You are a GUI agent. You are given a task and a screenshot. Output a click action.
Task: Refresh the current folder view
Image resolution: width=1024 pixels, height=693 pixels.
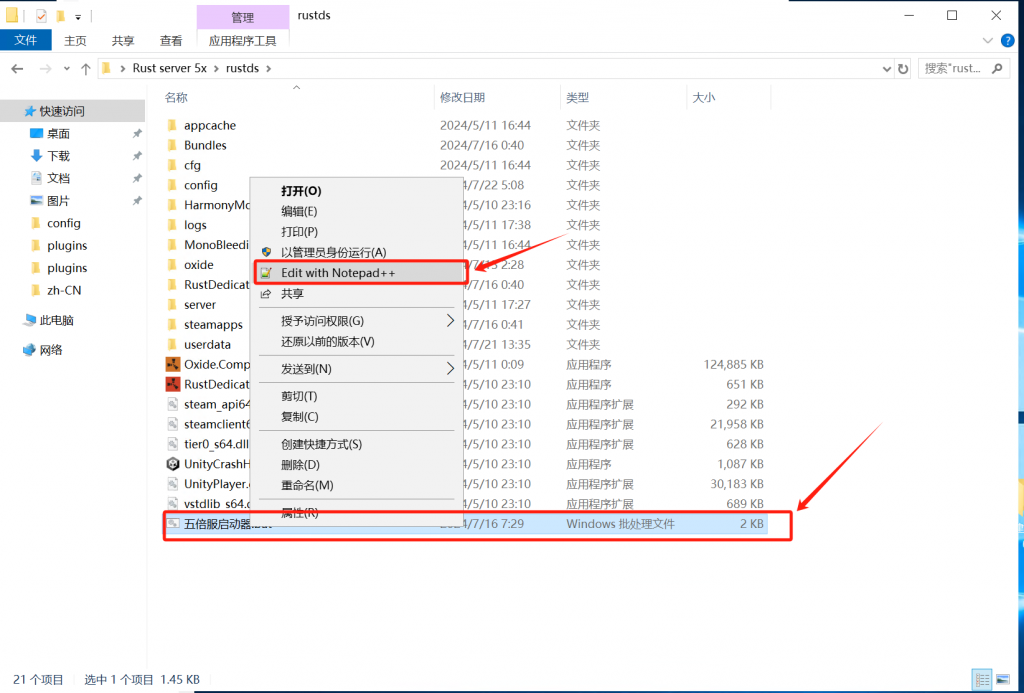point(903,69)
